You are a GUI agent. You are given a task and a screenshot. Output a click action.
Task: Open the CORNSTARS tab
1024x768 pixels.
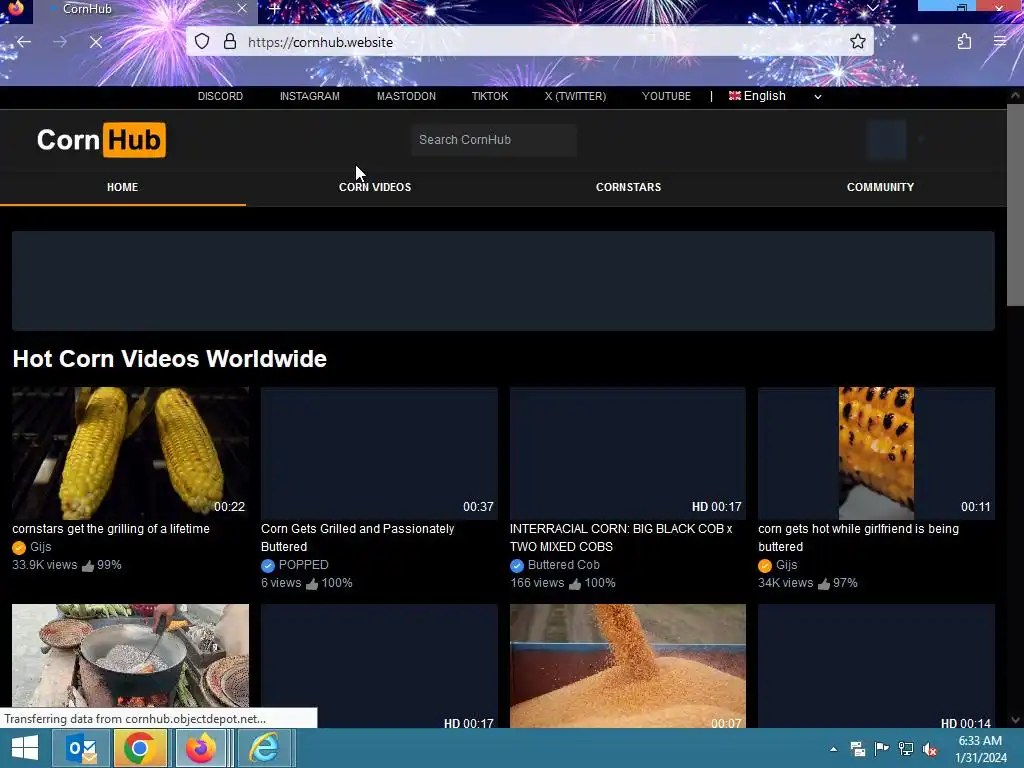(x=628, y=187)
